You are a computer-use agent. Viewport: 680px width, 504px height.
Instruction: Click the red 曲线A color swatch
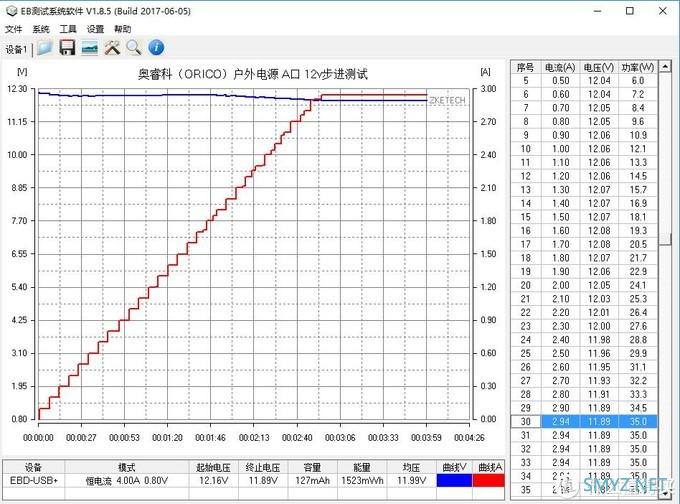489,480
